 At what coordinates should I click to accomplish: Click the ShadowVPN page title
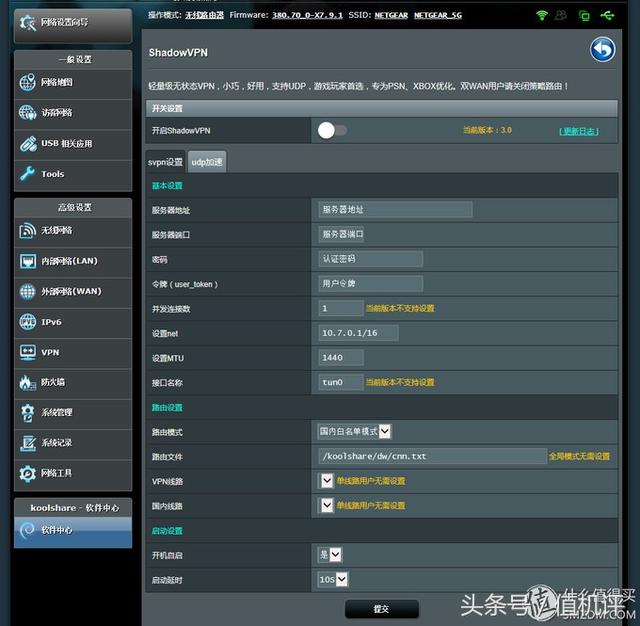[x=178, y=53]
